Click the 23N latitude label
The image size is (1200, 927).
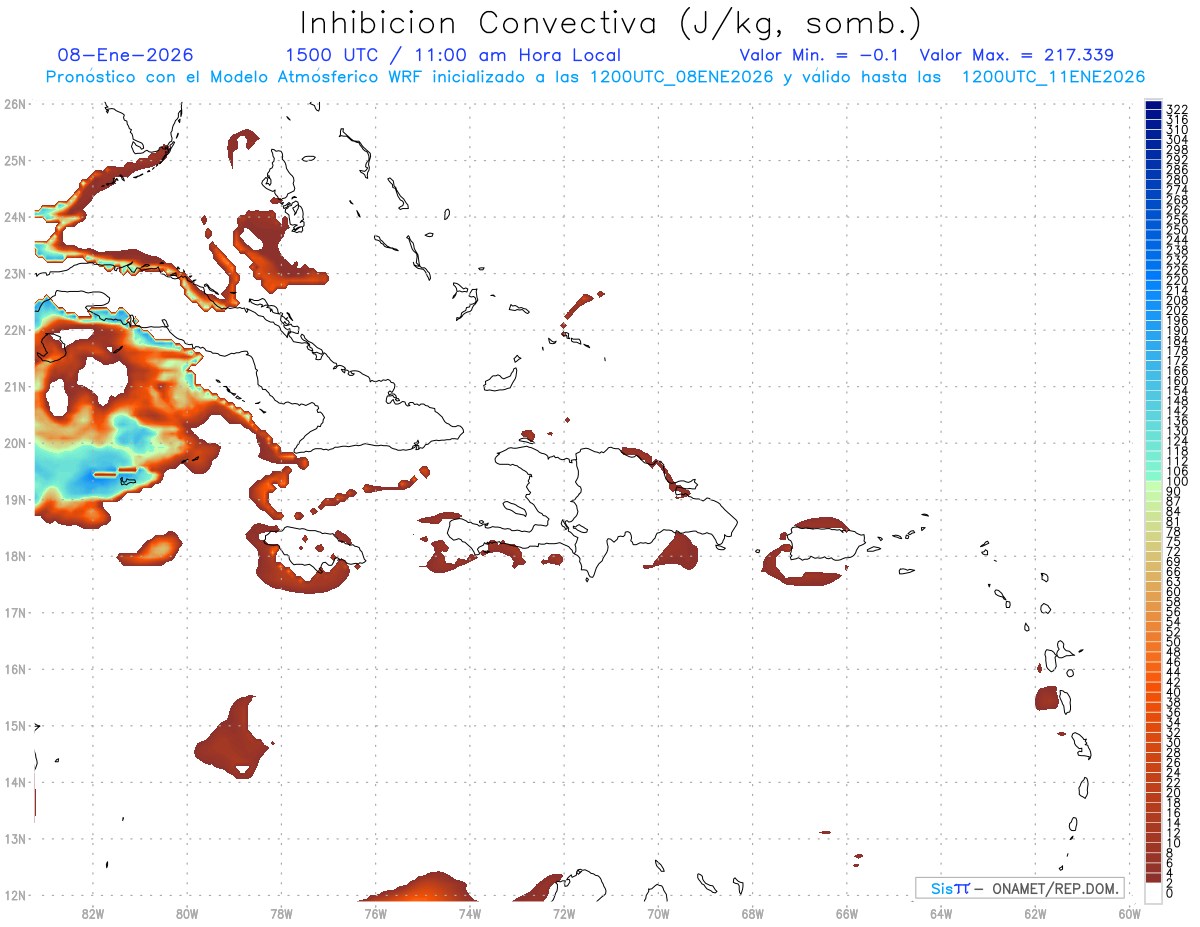coord(15,273)
